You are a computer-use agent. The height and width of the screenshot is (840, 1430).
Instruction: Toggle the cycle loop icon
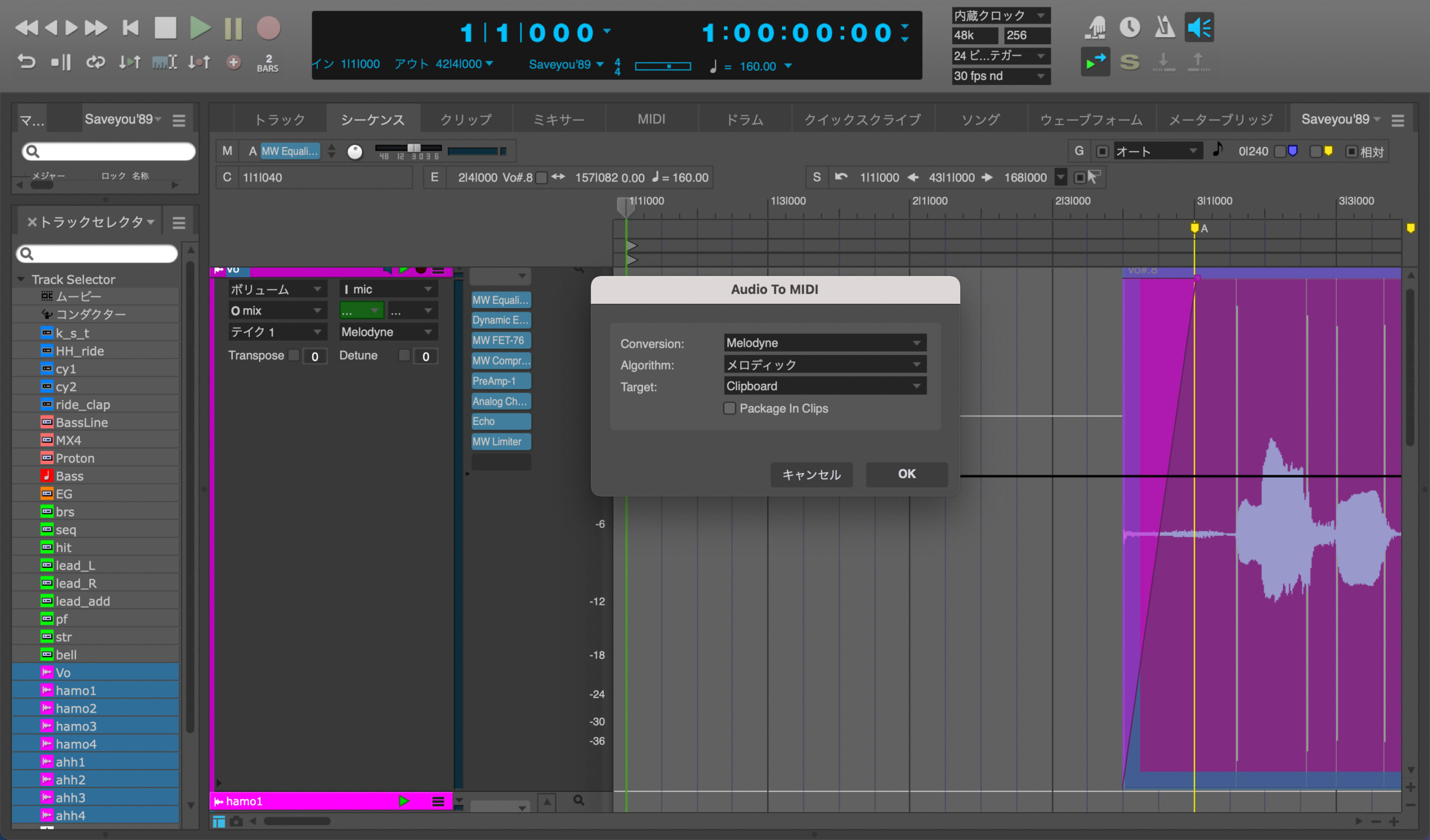[96, 61]
